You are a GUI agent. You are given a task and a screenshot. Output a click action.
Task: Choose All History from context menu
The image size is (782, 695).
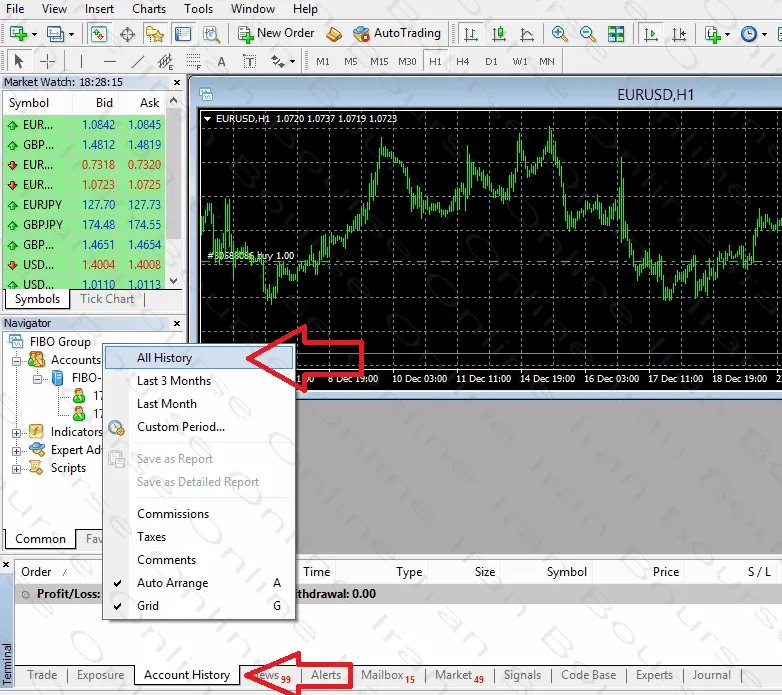164,358
